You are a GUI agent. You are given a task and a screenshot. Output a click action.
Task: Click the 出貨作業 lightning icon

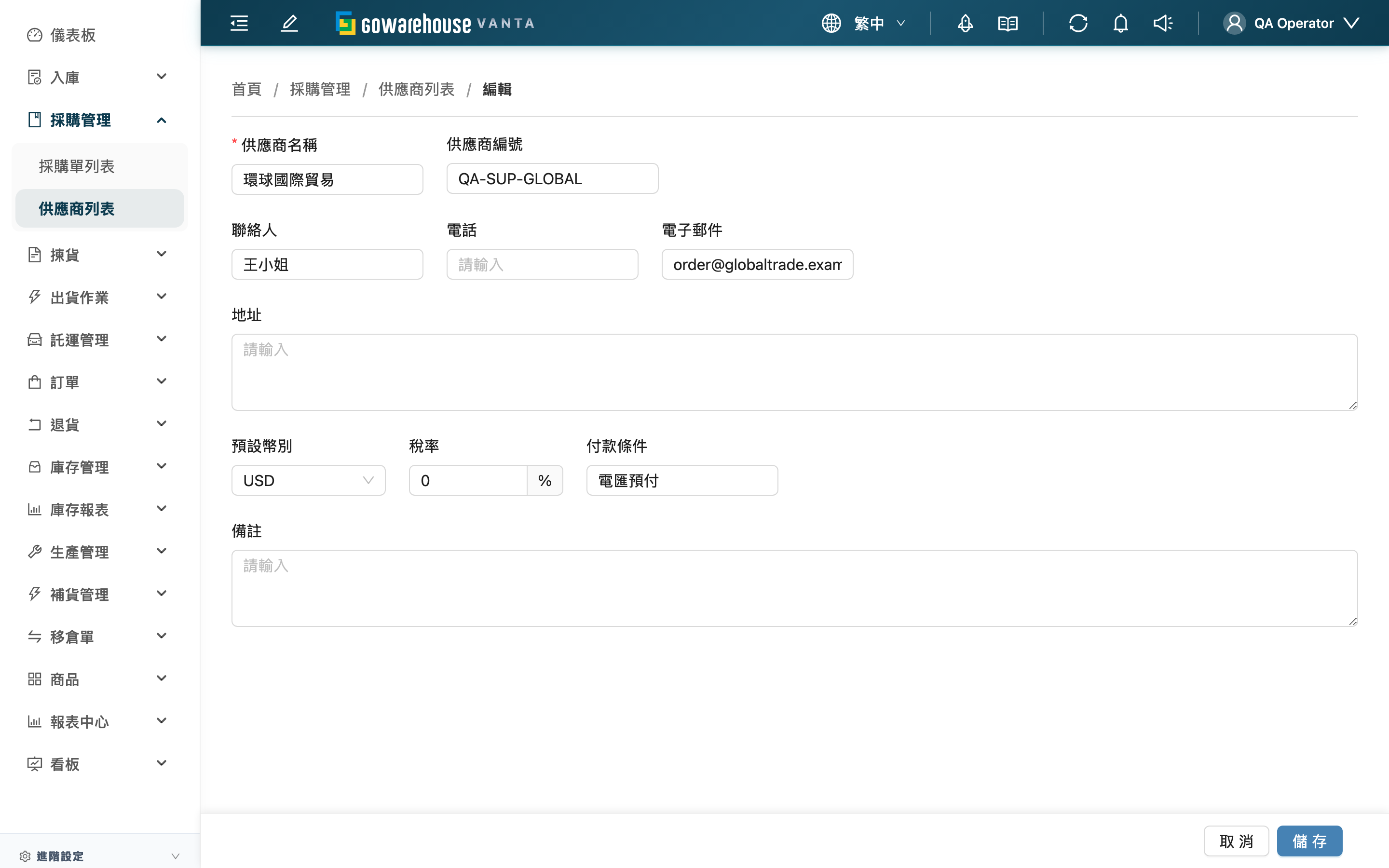34,297
